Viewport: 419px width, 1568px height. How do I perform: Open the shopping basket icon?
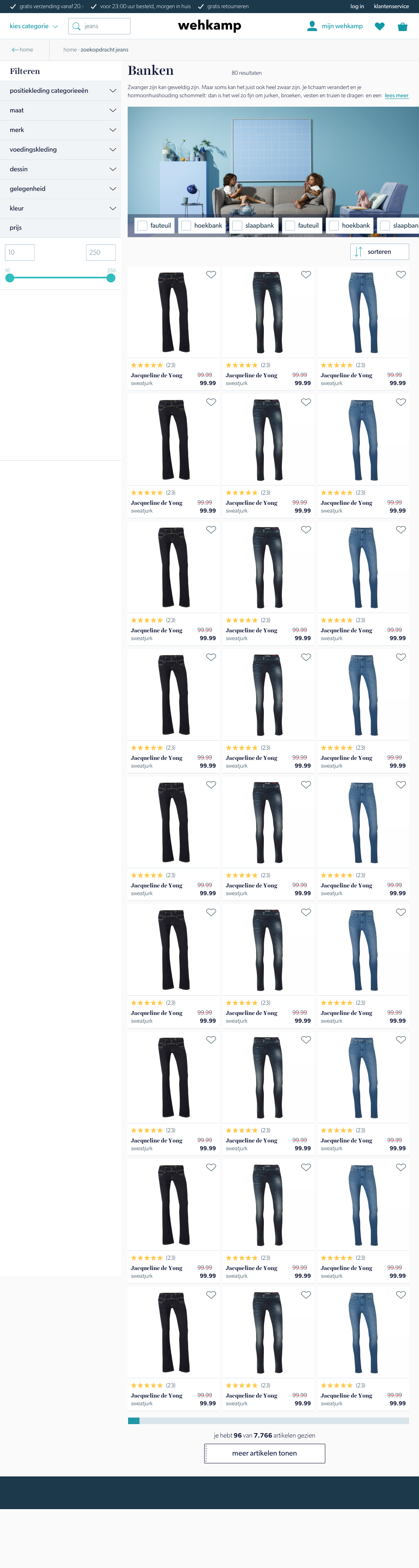pyautogui.click(x=402, y=26)
